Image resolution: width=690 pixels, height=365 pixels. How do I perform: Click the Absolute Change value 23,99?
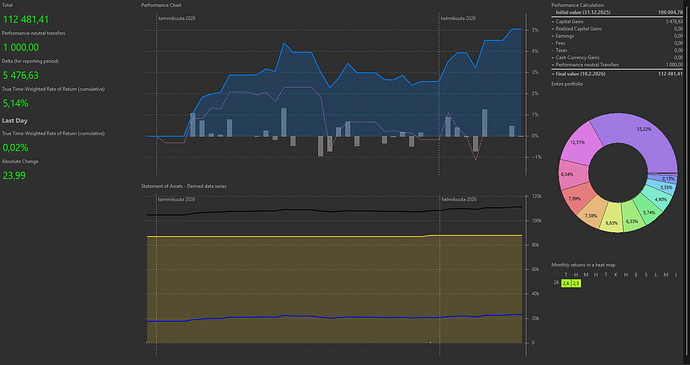pyautogui.click(x=14, y=176)
